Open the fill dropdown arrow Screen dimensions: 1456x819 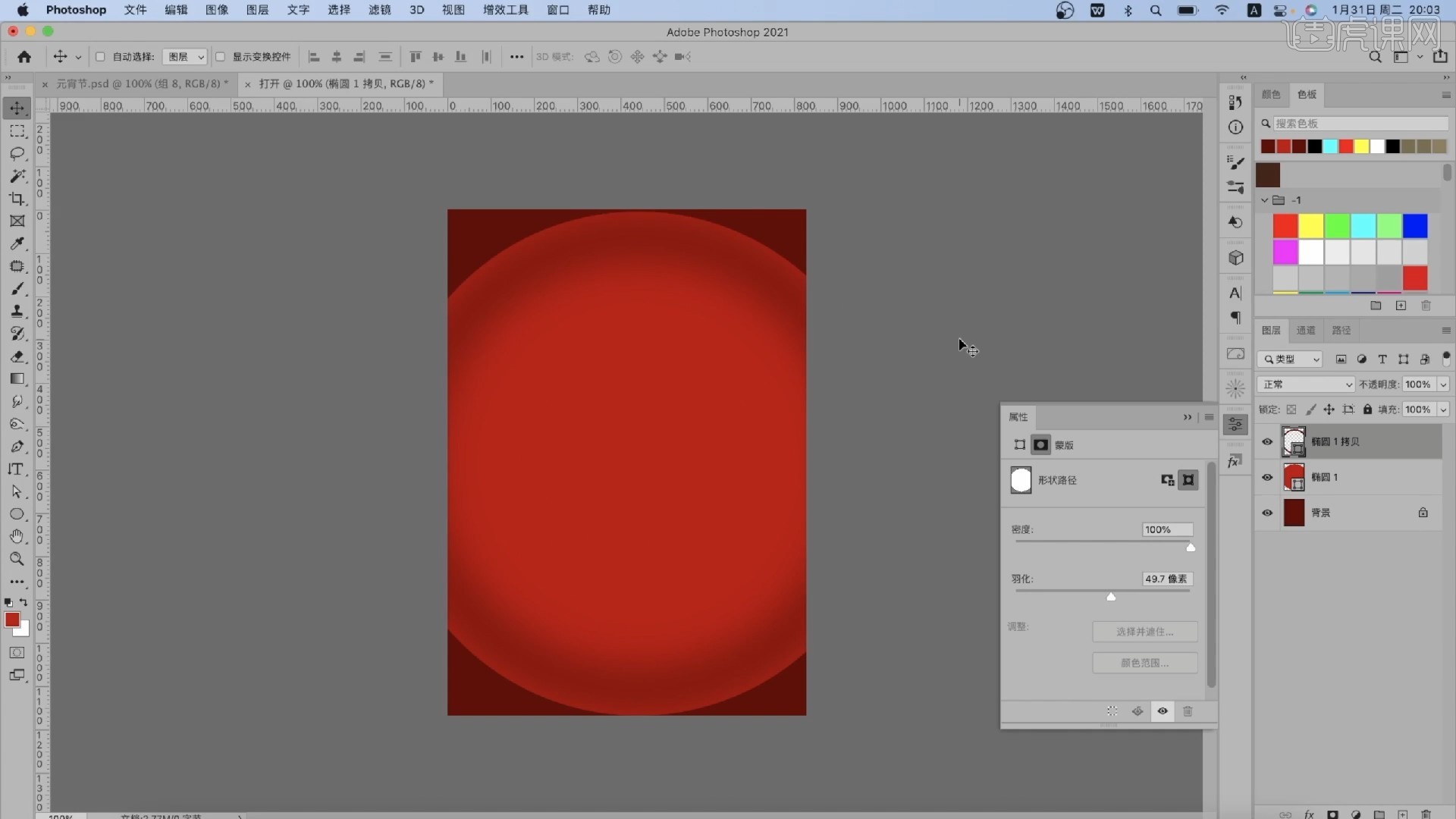(x=1443, y=409)
